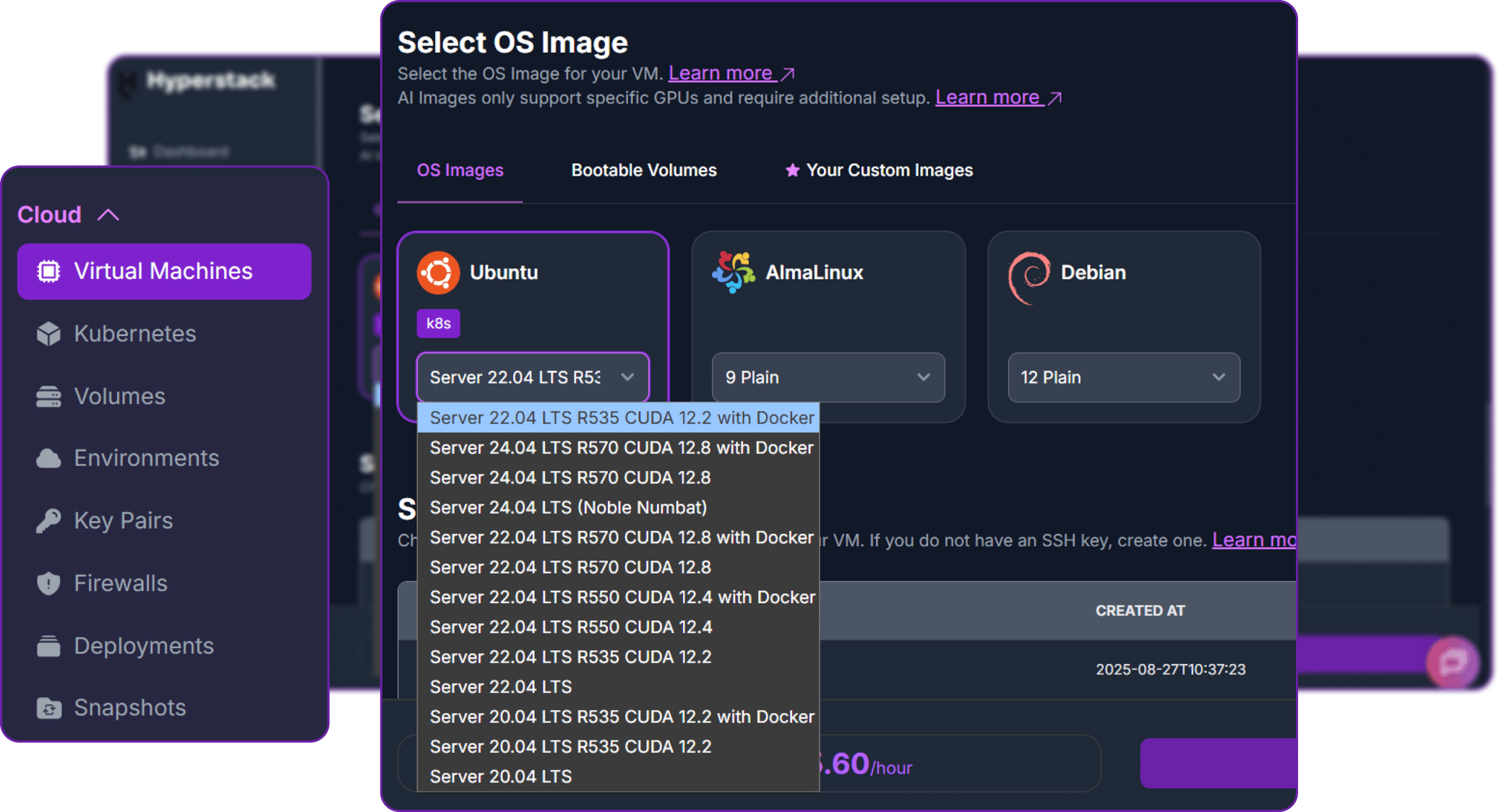This screenshot has height=812, width=1499.
Task: Collapse the Cloud section chevron
Action: [108, 215]
